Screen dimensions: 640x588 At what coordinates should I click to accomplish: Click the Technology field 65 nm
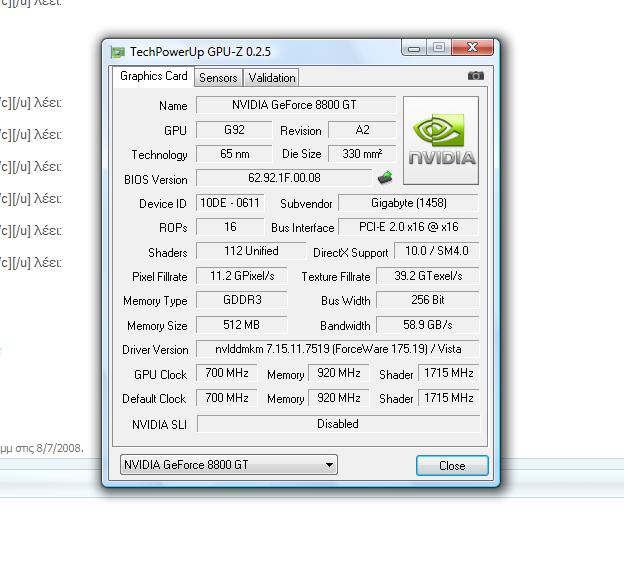[234, 154]
